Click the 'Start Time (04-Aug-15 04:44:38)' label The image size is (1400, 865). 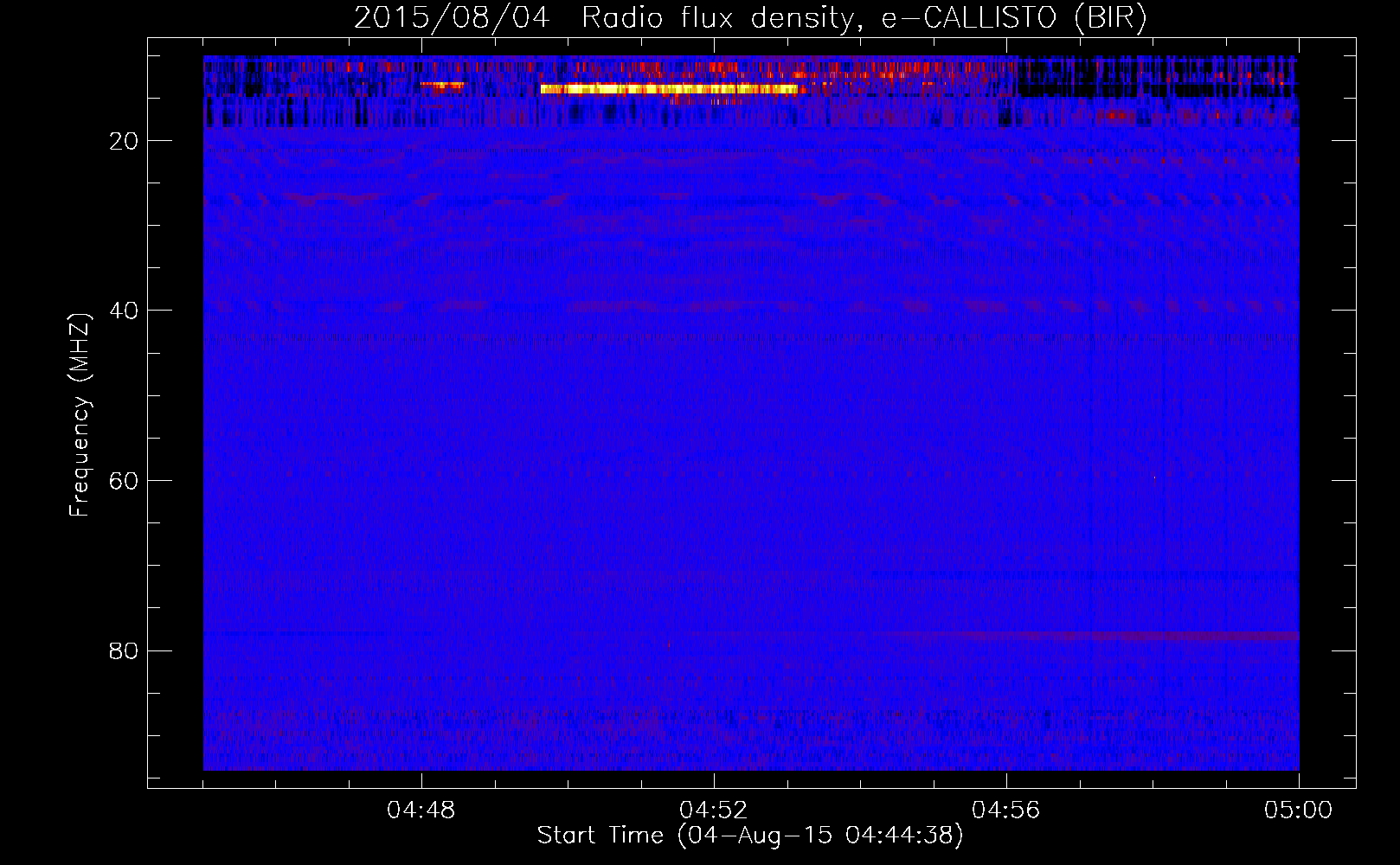(x=750, y=836)
